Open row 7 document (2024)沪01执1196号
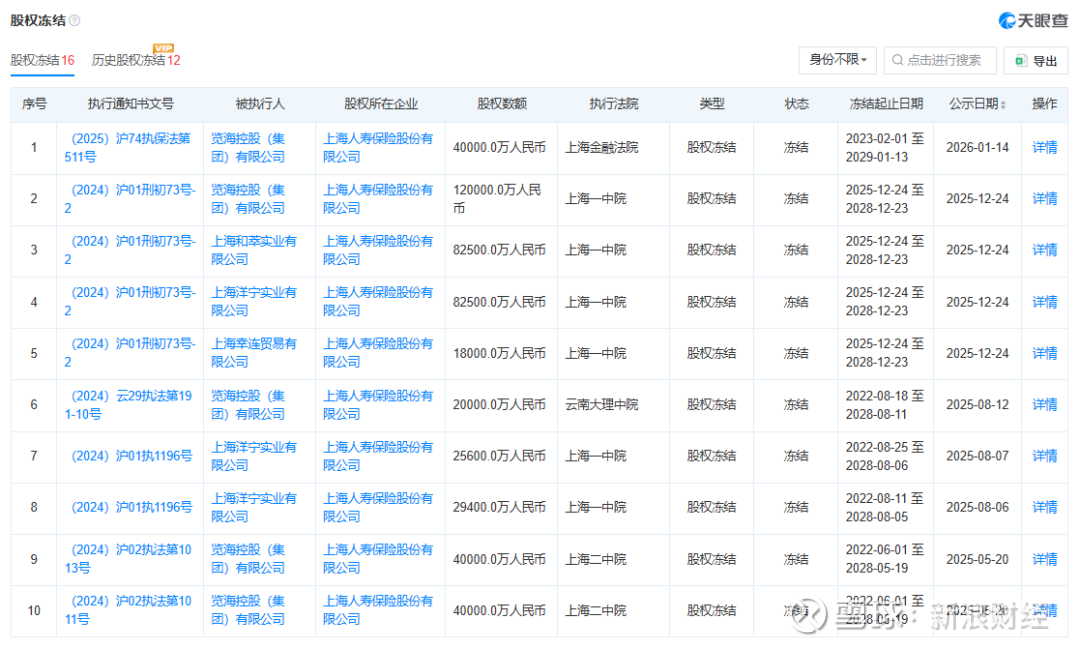 point(132,456)
